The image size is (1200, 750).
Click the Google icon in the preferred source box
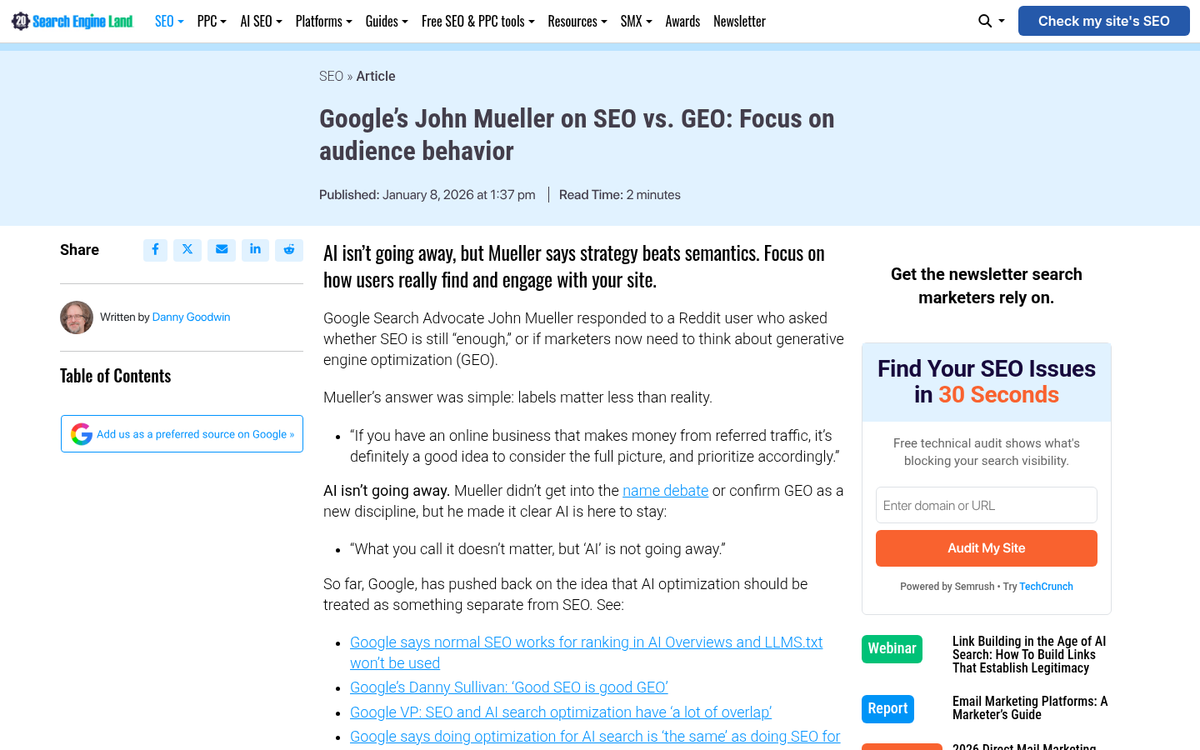(x=81, y=433)
